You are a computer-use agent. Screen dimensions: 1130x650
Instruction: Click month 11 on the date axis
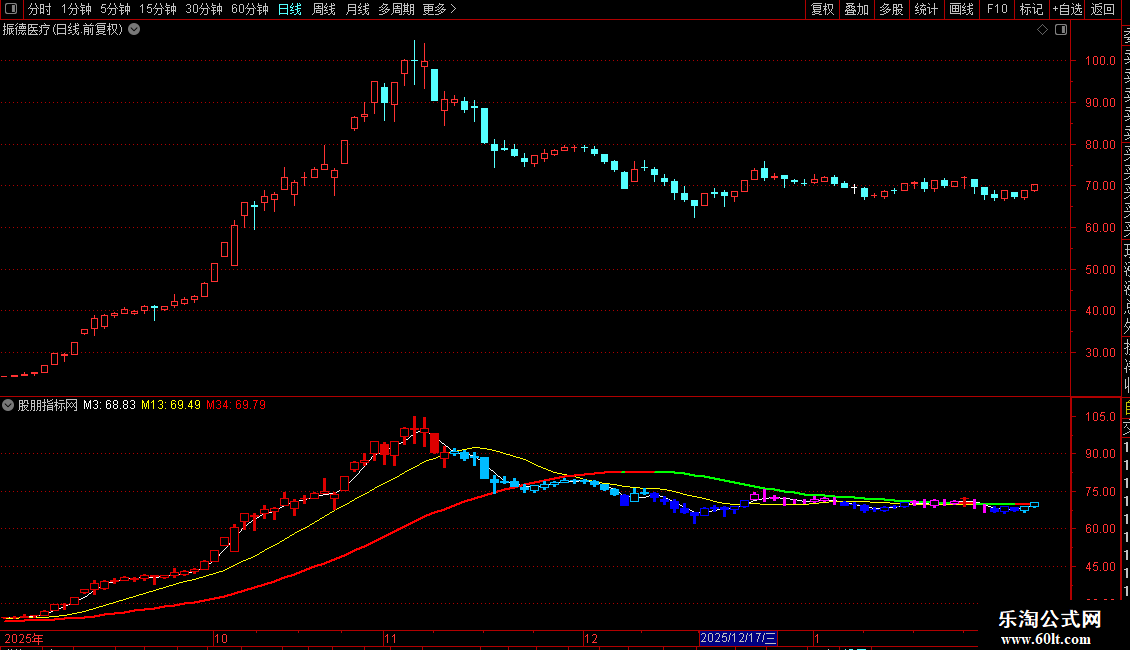pos(391,638)
